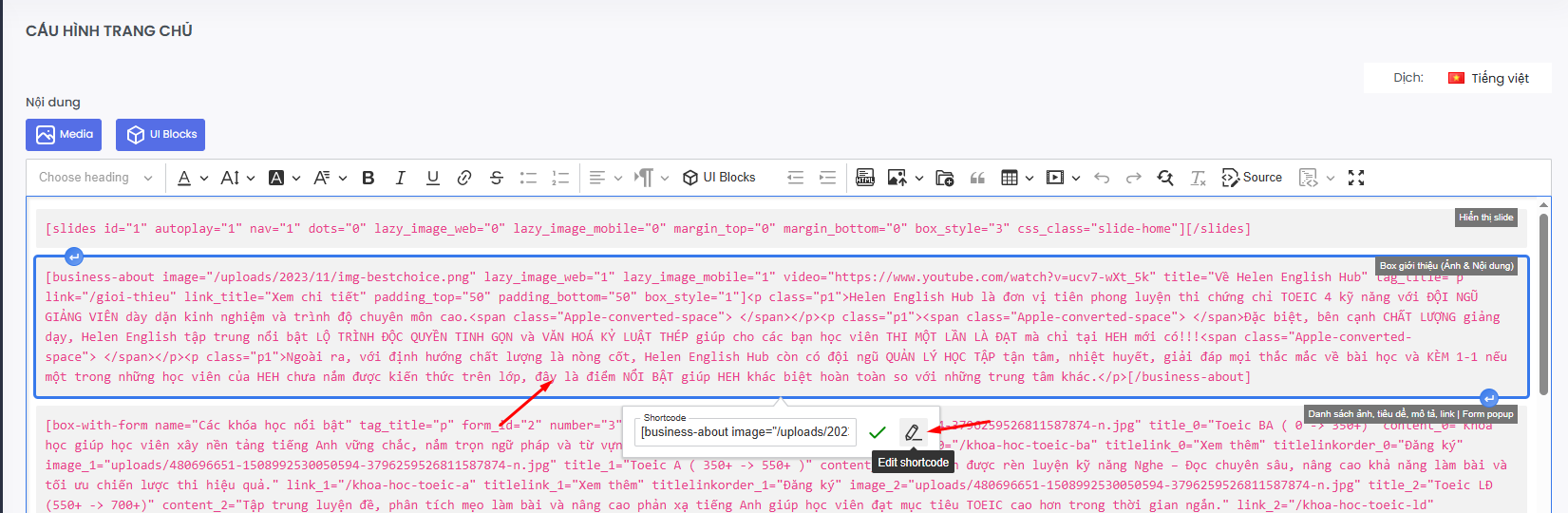Screen dimensions: 1568x513
Task: Enter fullscreen editor mode
Action: (x=1356, y=178)
